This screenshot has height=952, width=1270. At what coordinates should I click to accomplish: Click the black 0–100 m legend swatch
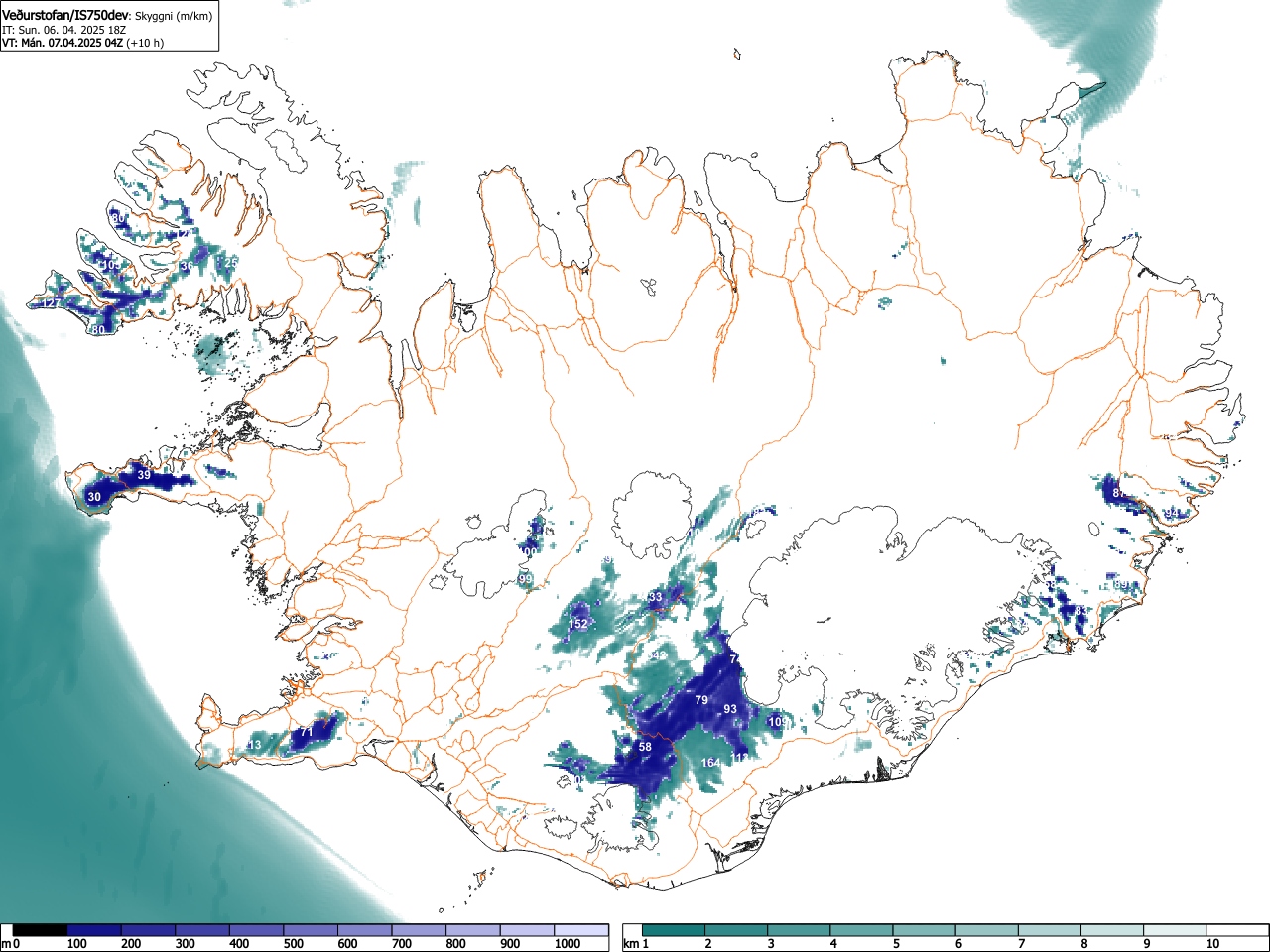pos(40,930)
